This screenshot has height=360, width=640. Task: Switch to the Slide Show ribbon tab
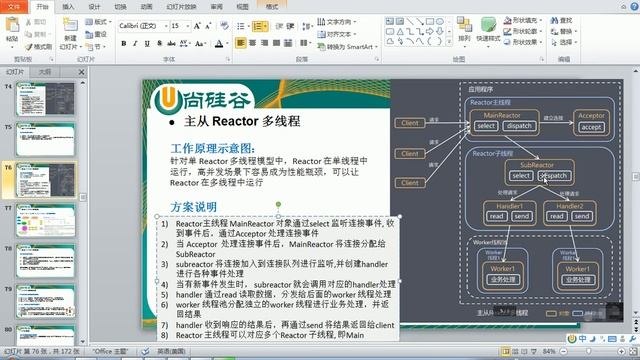(x=181, y=7)
